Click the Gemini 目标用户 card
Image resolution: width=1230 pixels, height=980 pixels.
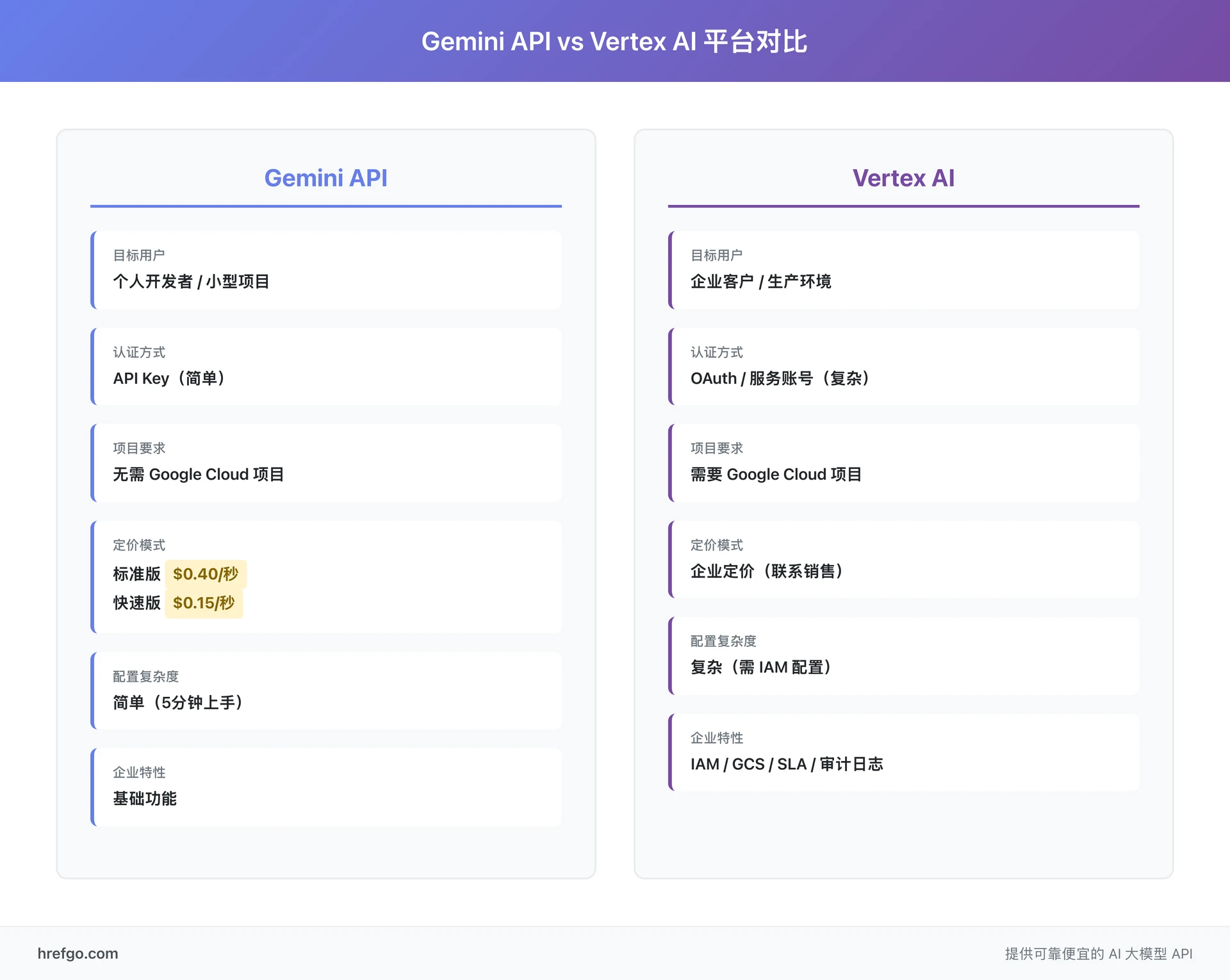[327, 270]
